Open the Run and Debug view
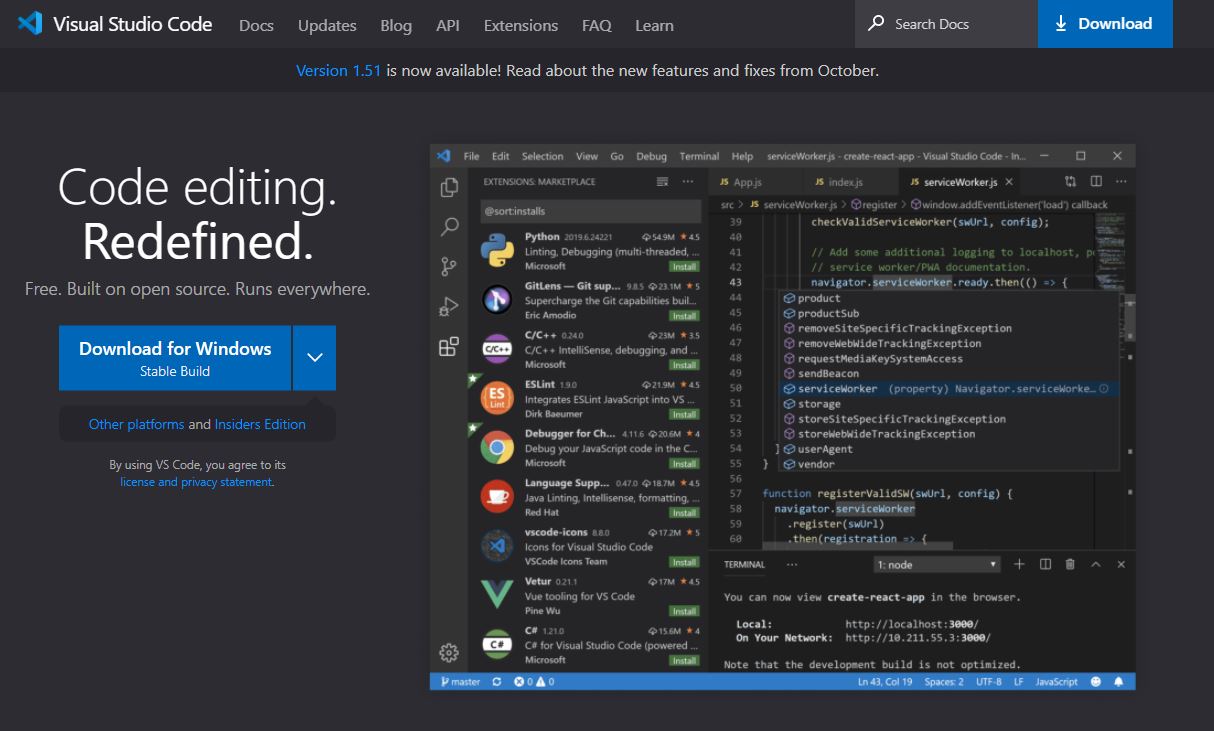1214x731 pixels. 447,306
